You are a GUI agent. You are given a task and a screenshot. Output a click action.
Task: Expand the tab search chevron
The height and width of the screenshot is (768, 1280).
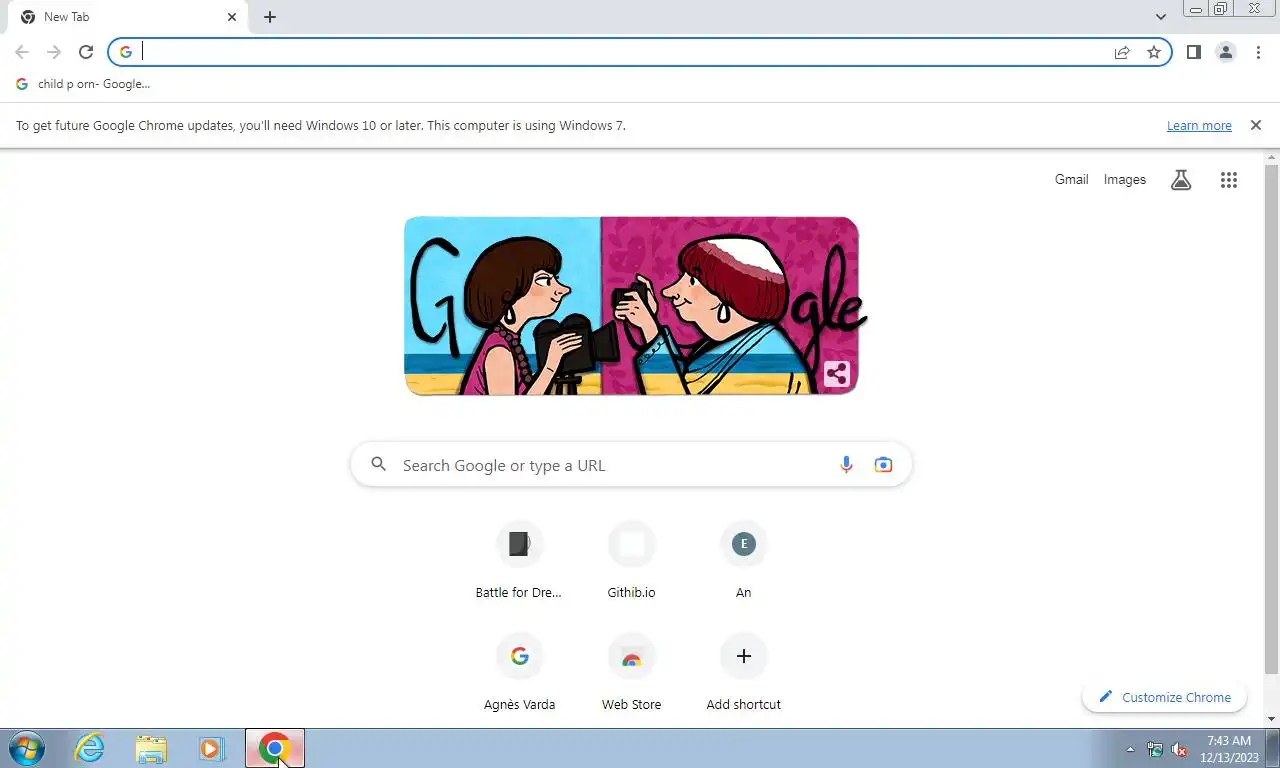(x=1160, y=17)
